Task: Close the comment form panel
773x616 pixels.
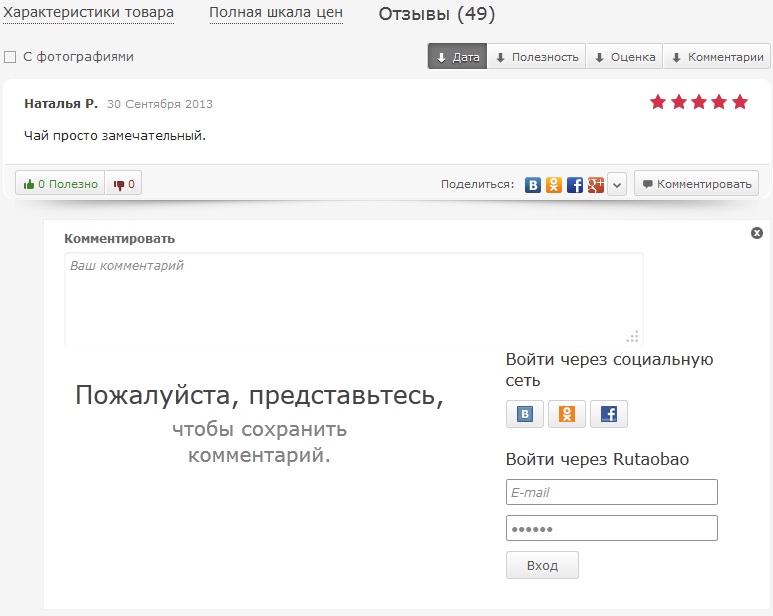Action: point(757,233)
